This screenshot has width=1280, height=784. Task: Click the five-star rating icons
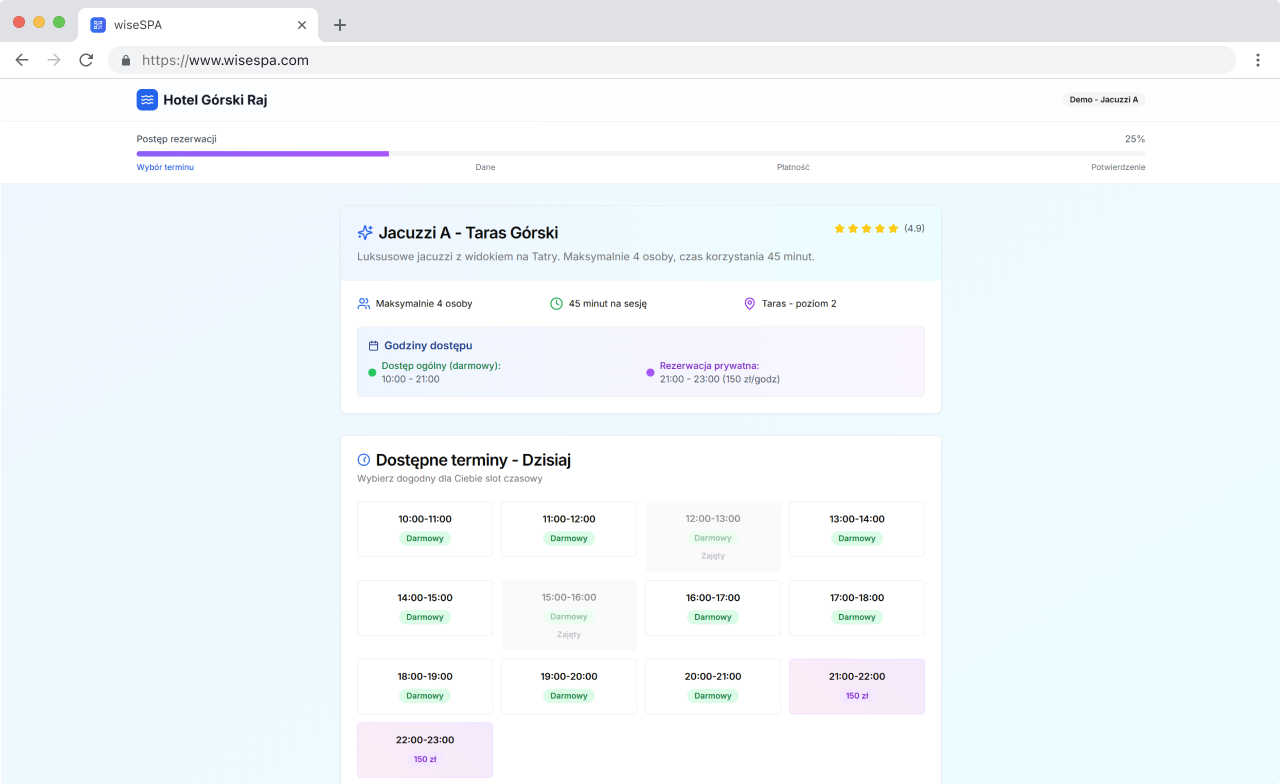coord(866,229)
